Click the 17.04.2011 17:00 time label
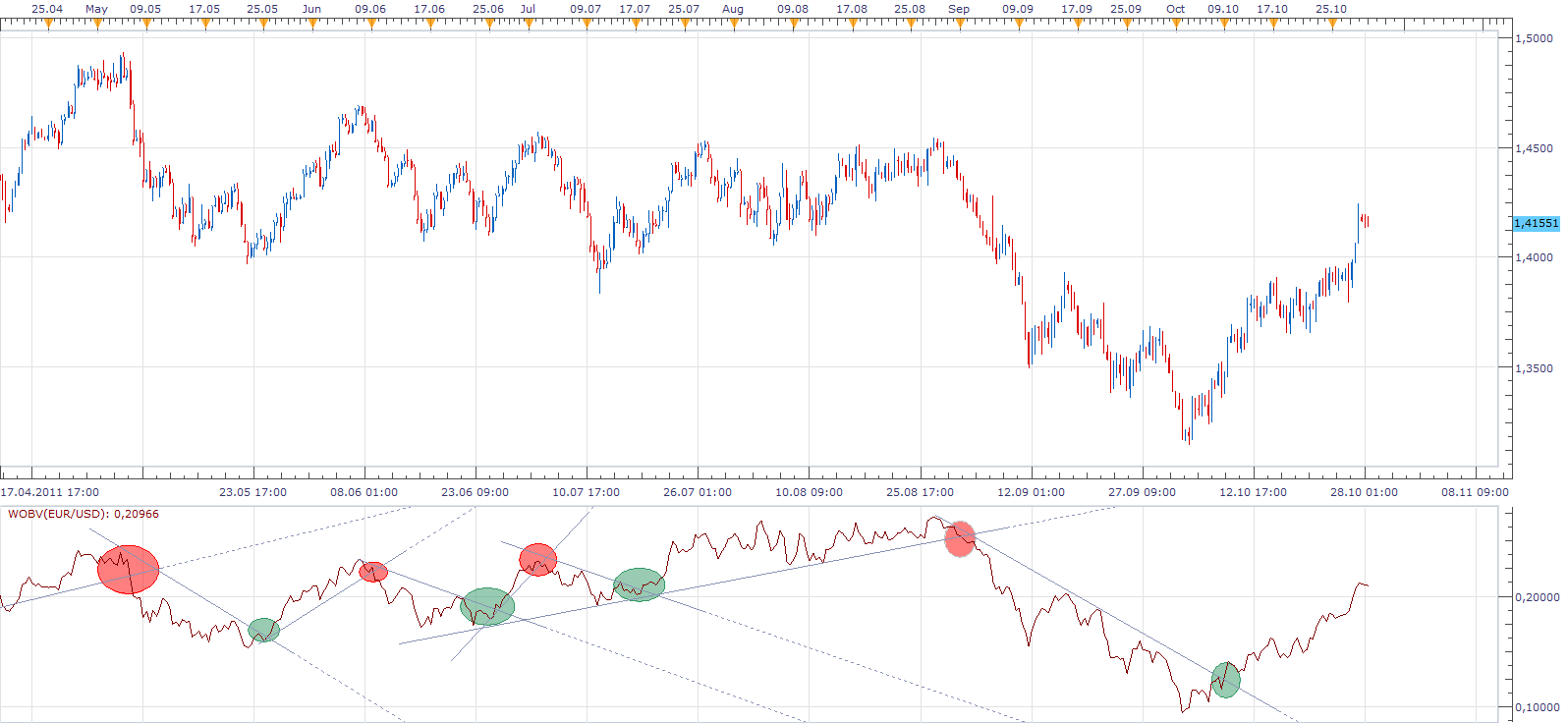Viewport: 1568px width, 723px height. 50,492
